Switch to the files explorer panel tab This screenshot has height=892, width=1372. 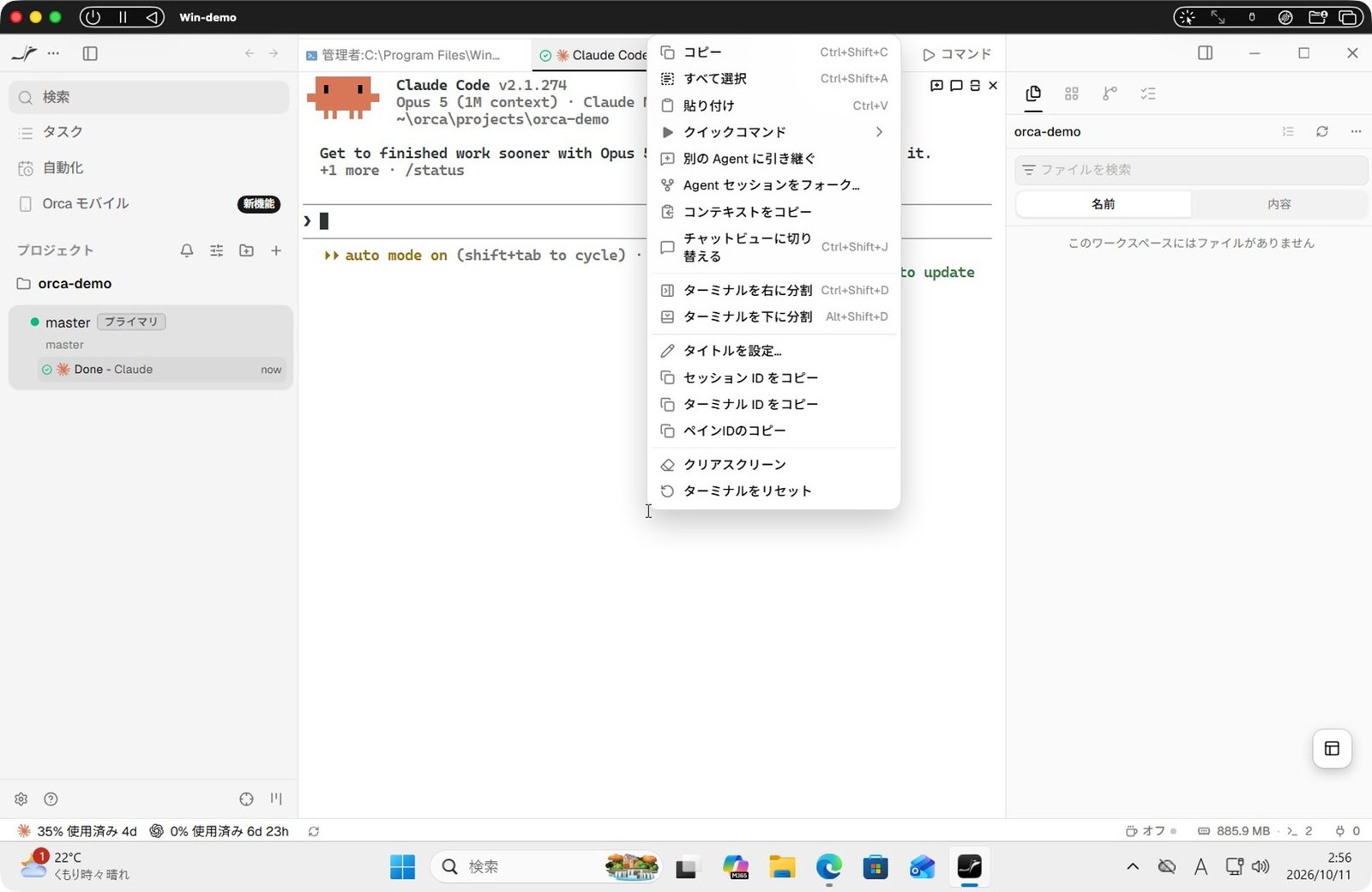point(1033,93)
